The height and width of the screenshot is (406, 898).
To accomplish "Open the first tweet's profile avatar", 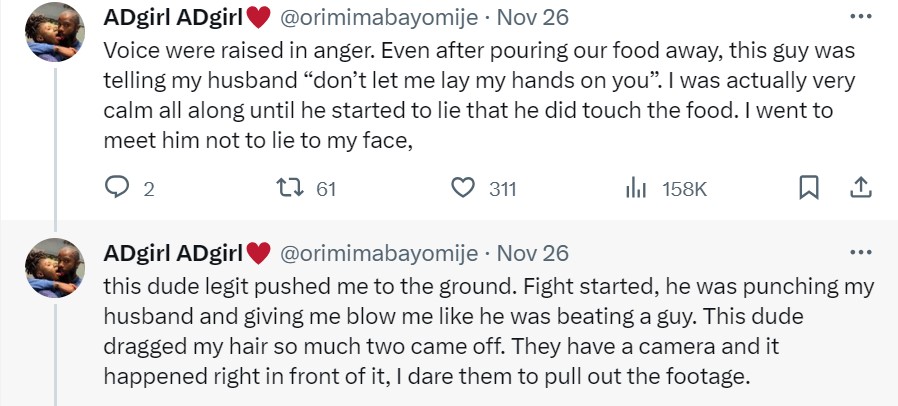I will point(54,32).
